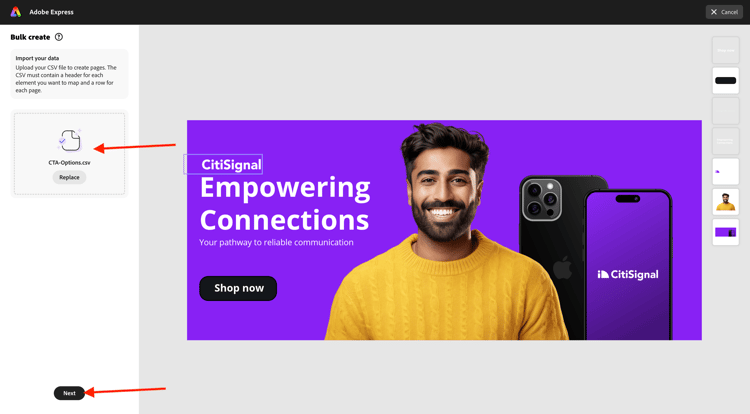
Task: Click the X icon in Cancel
Action: pyautogui.click(x=714, y=12)
